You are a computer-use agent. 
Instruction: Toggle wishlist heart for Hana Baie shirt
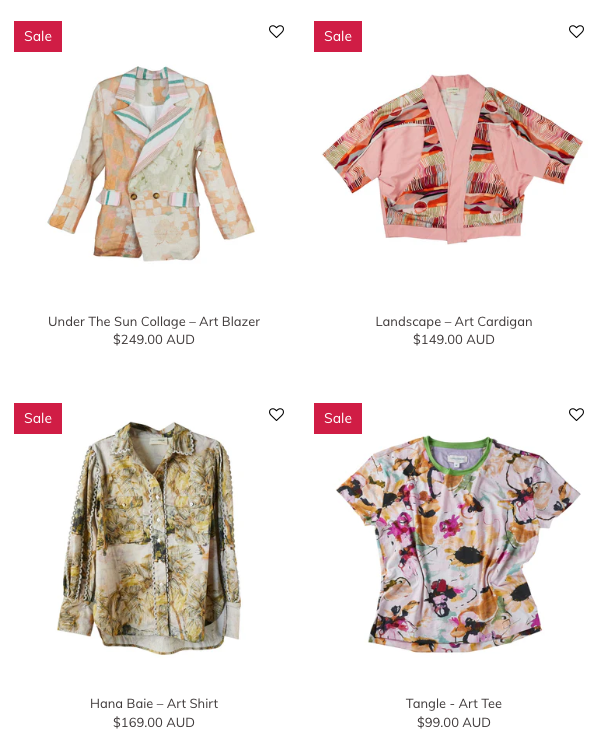tap(276, 414)
